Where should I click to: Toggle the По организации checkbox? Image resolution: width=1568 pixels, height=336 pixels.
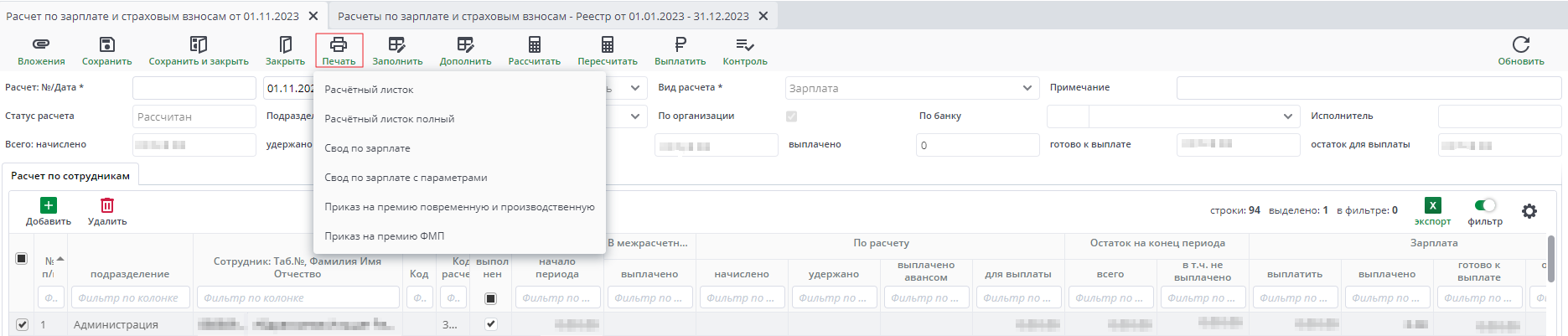tap(791, 116)
